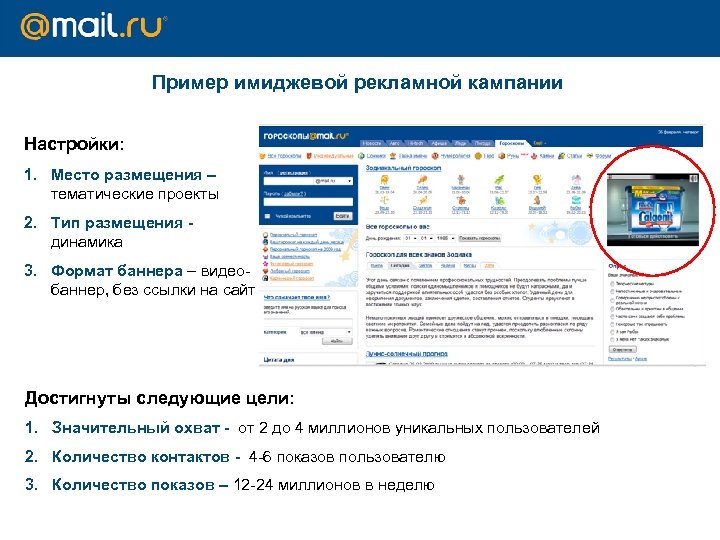This screenshot has height=540, width=720.
Task: Open the Лунно-солнечный прогноз link
Action: tap(406, 354)
